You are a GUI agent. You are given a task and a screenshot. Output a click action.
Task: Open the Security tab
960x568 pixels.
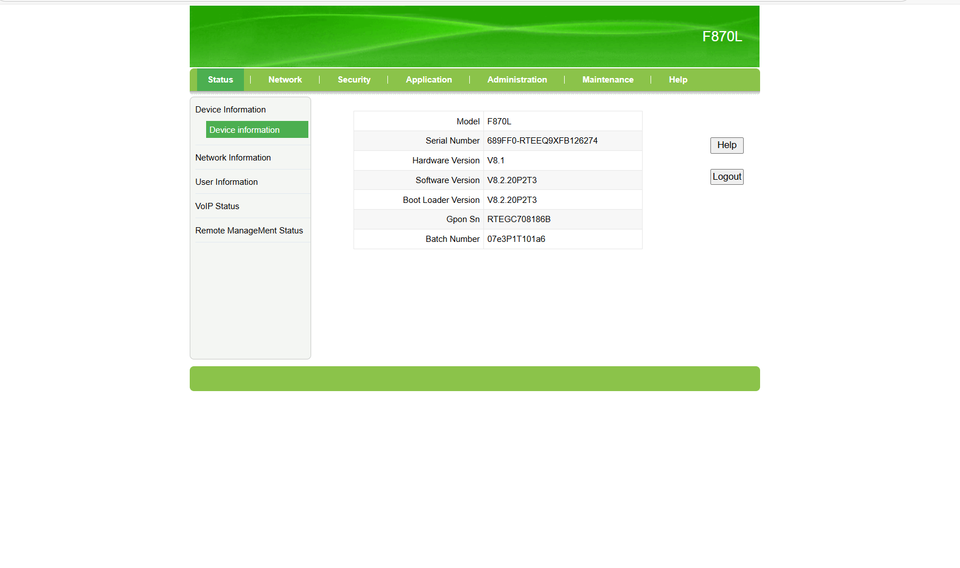point(354,80)
